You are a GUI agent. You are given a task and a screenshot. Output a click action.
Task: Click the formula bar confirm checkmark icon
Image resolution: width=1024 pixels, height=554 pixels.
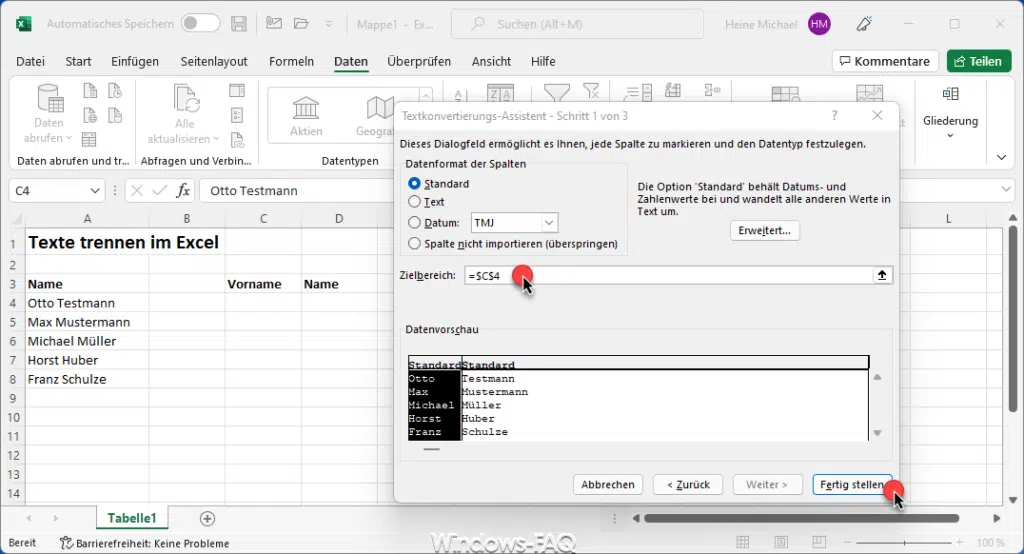(x=159, y=191)
